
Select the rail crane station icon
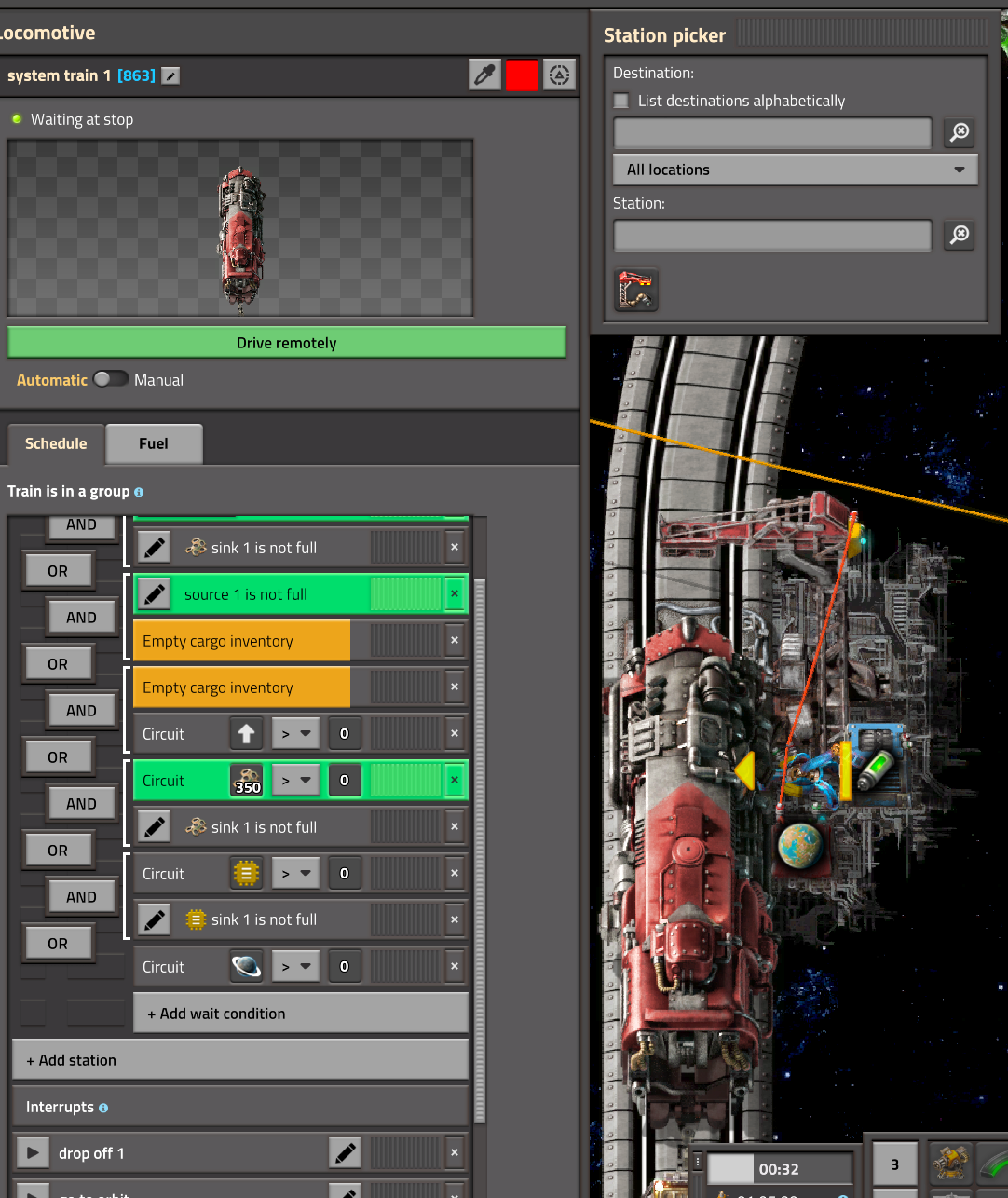tap(636, 290)
